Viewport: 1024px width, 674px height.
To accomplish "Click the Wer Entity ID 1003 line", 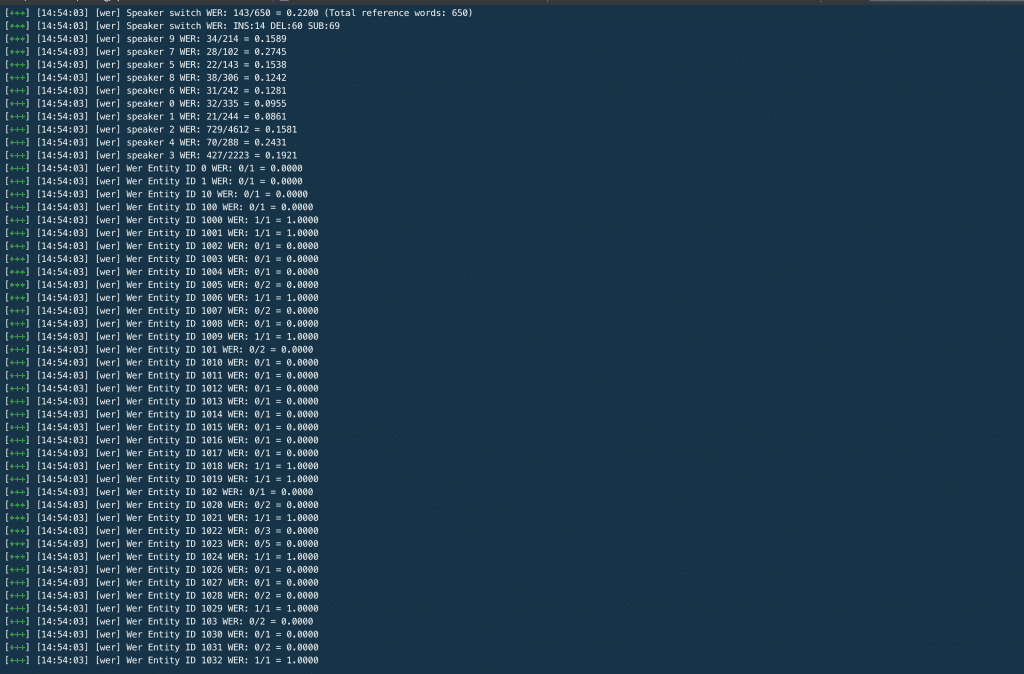I will 161,259.
